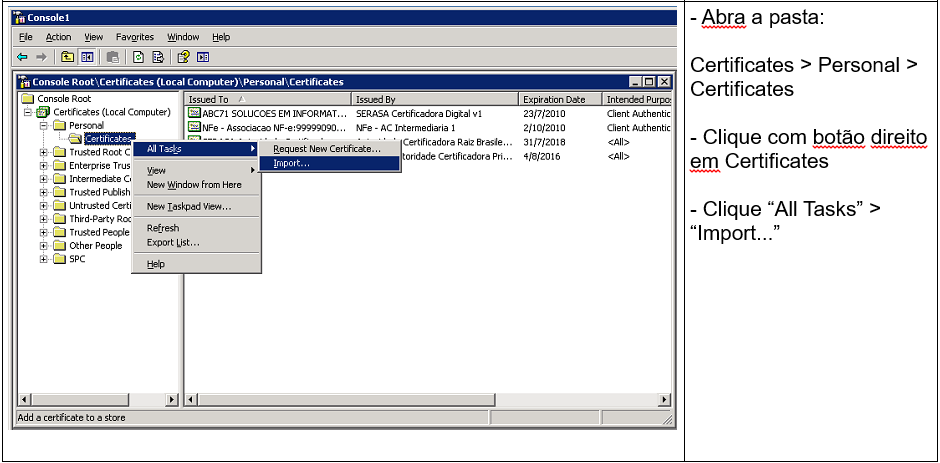Click the Export List toolbar icon

(158, 57)
